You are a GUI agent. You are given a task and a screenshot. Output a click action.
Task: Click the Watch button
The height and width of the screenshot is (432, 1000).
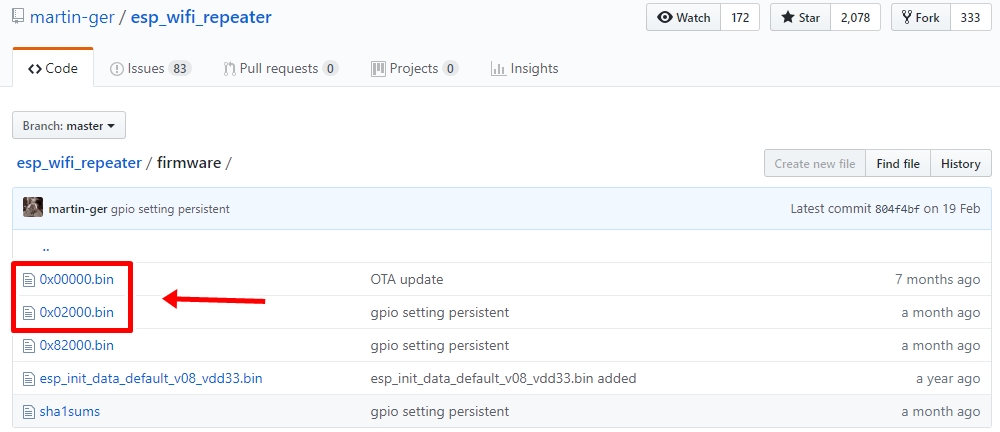[684, 17]
